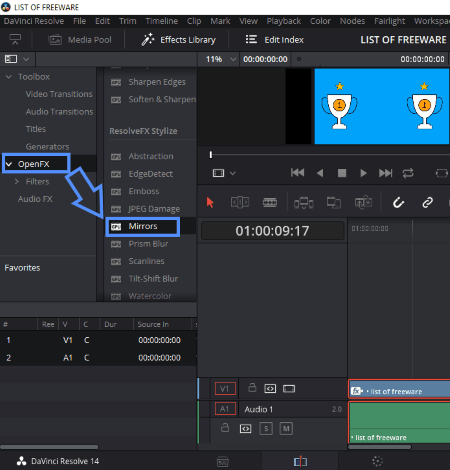Viewport: 450px width, 470px height.
Task: Select the JPEG Damage effect
Action: 153,209
